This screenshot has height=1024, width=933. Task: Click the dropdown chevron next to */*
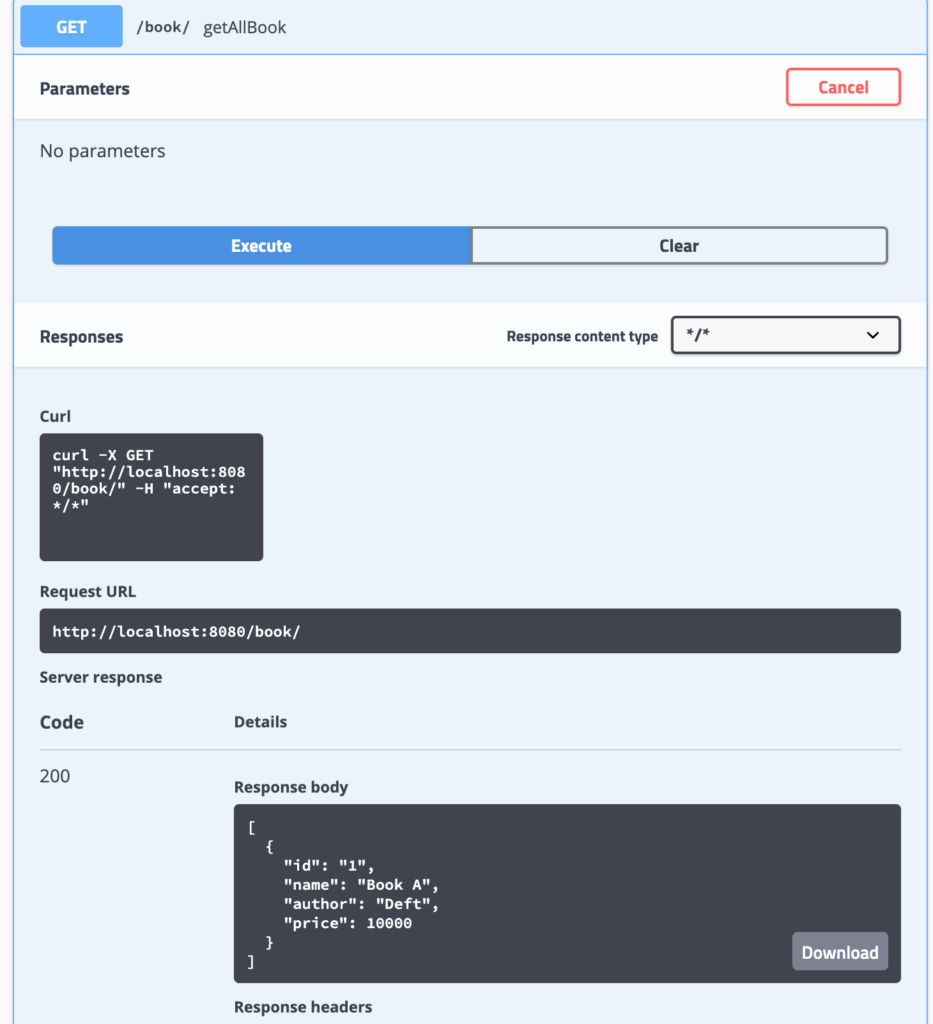point(871,335)
